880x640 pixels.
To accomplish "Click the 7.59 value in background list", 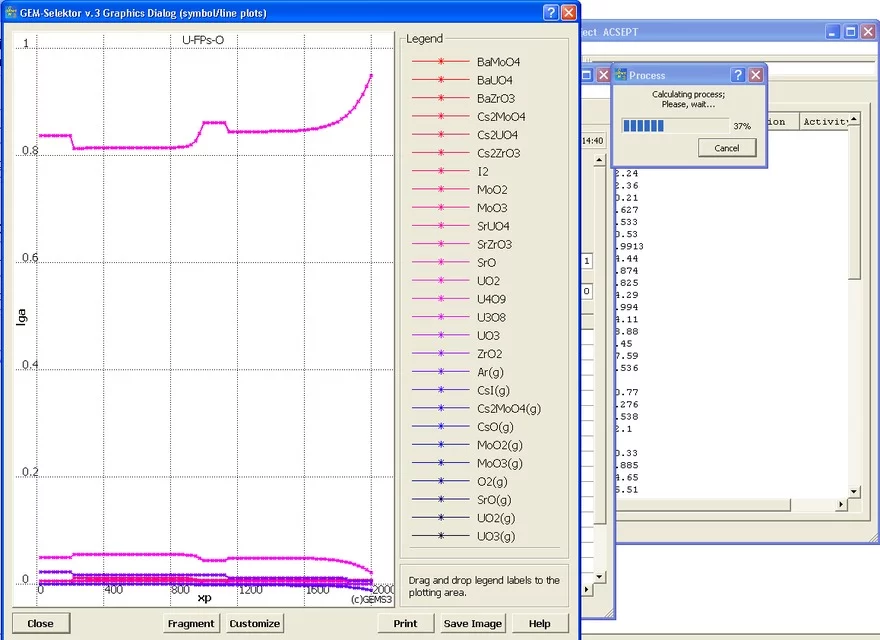I will click(627, 356).
